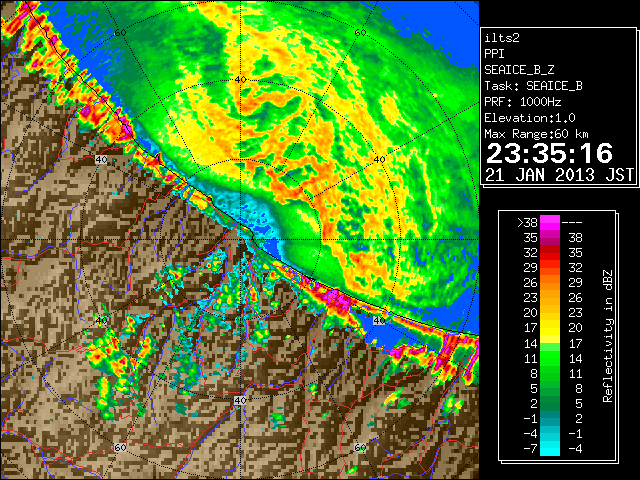Pick the orange 26 dBZ legend swatch
Viewport: 640px width, 480px height.
click(x=550, y=283)
